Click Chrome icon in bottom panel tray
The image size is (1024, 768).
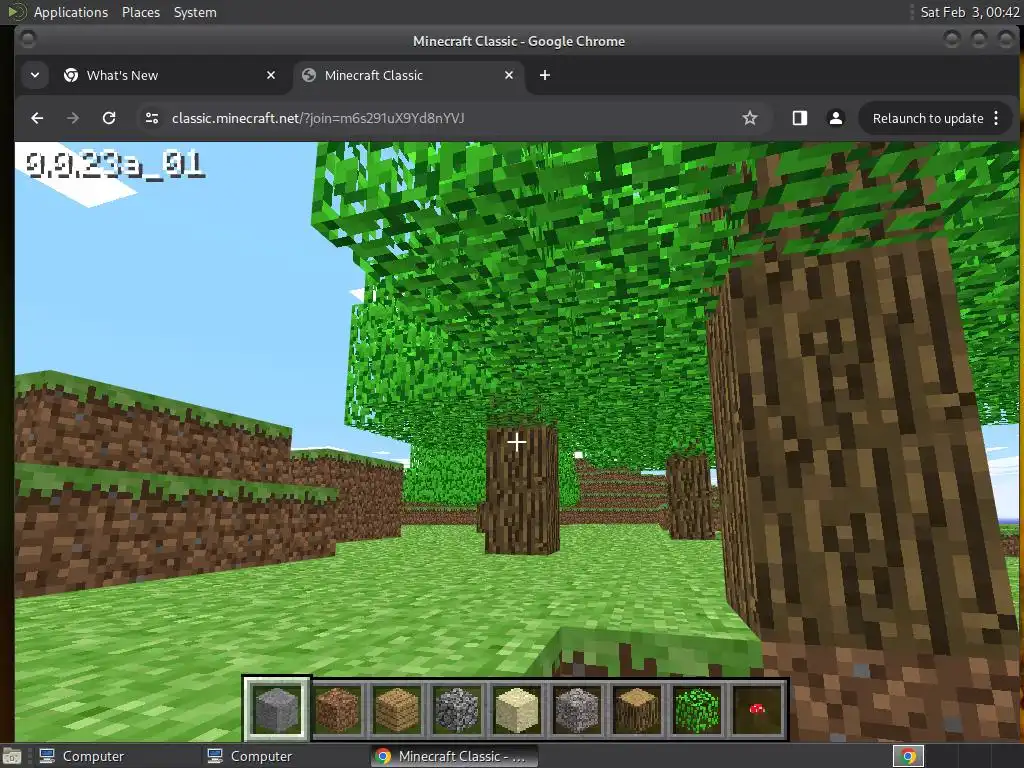coord(908,756)
